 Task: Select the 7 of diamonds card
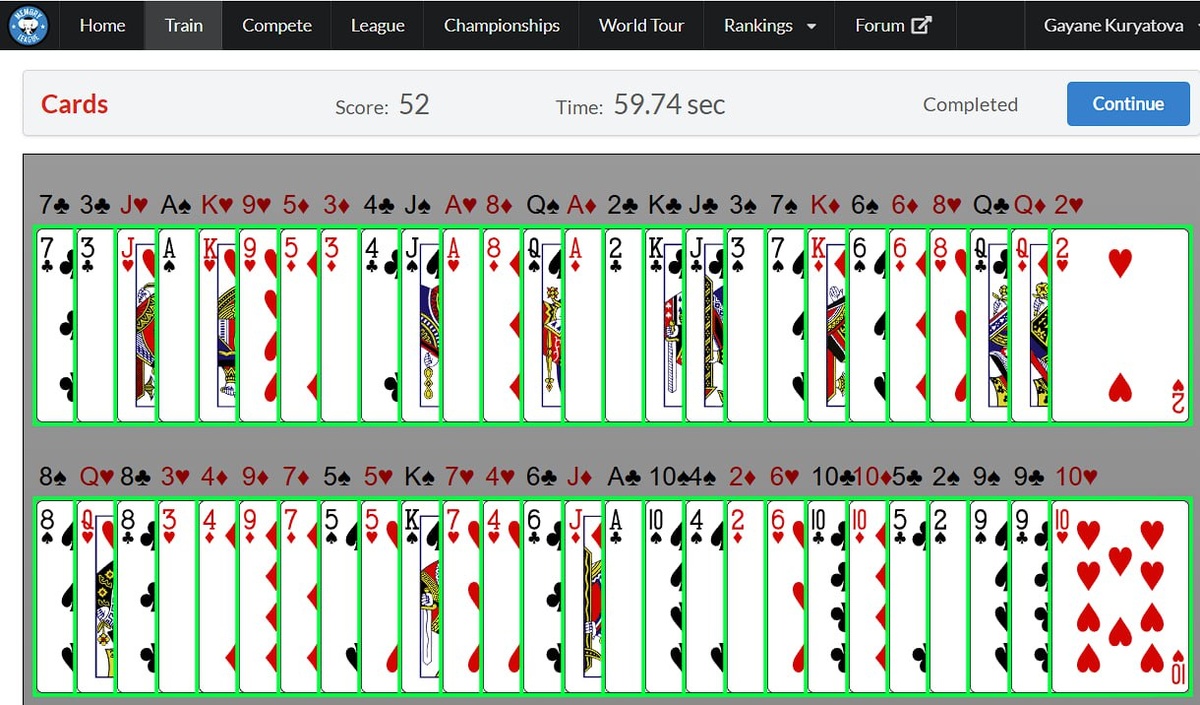tap(299, 596)
